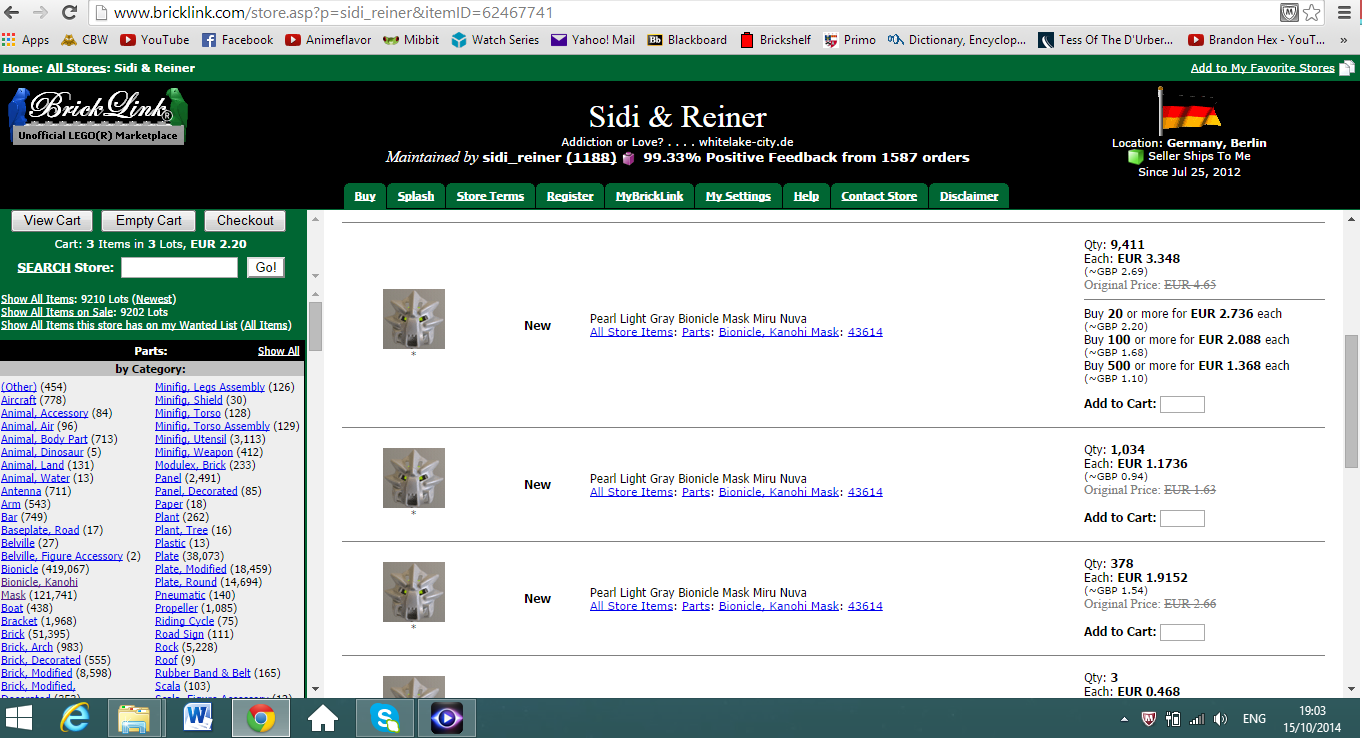Image resolution: width=1362 pixels, height=738 pixels.
Task: Open the Animeflavor bookmark
Action: coord(328,40)
